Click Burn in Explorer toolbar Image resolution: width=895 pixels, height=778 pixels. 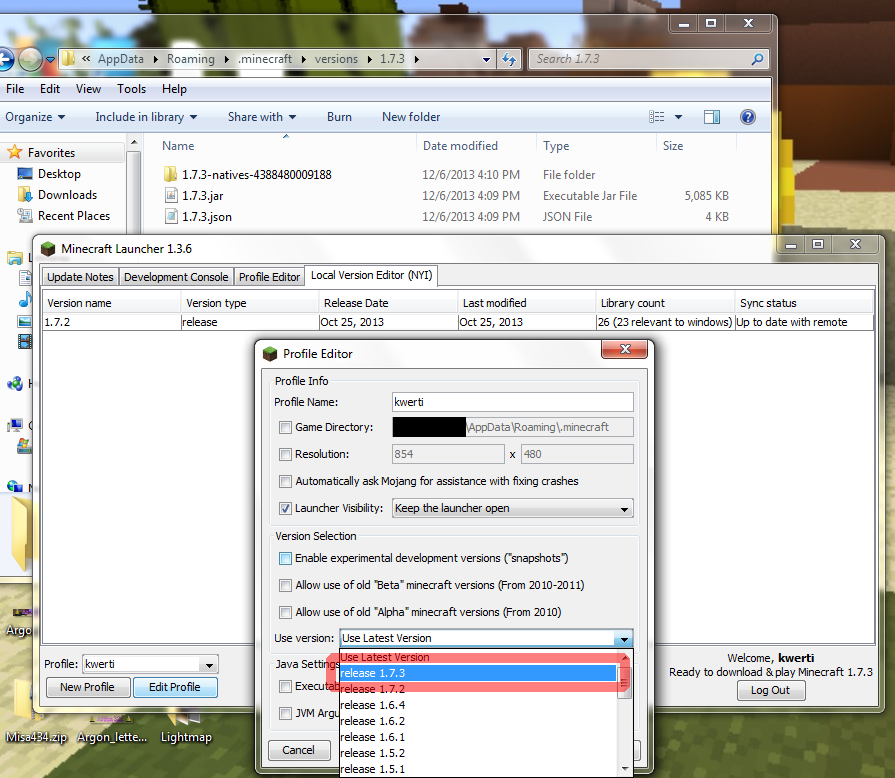[339, 117]
